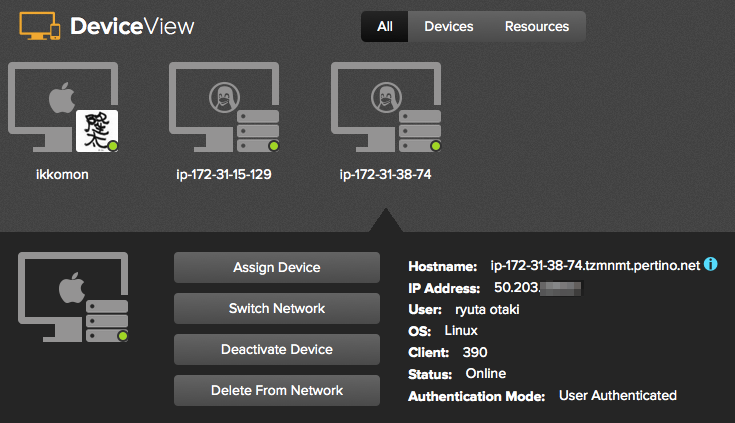The width and height of the screenshot is (735, 423).
Task: Click the Status value Online
Action: (x=486, y=374)
